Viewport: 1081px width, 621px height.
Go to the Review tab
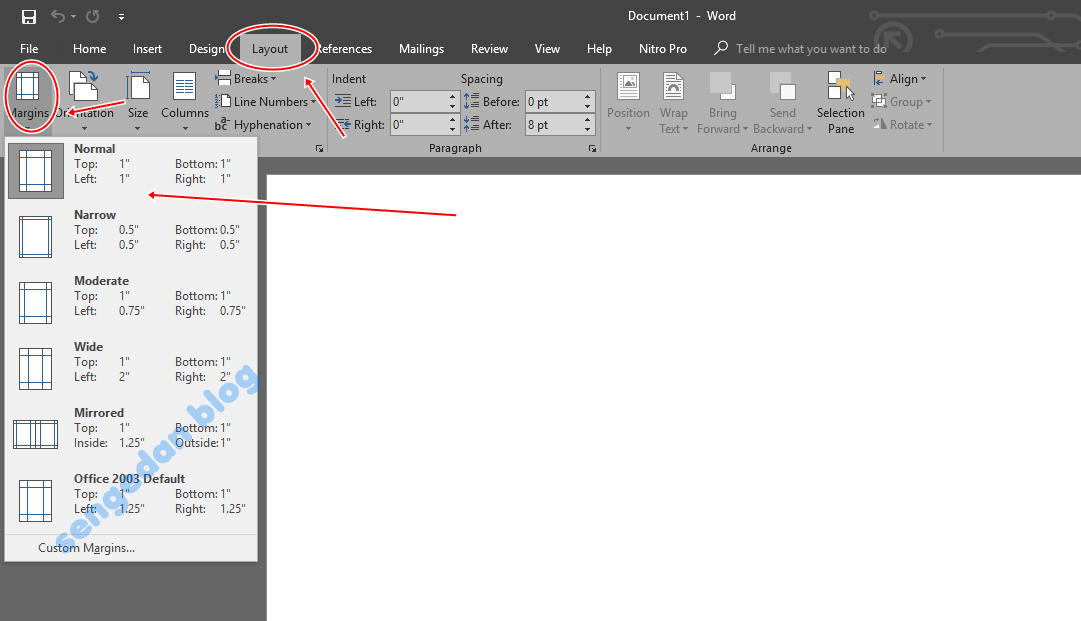click(x=489, y=49)
